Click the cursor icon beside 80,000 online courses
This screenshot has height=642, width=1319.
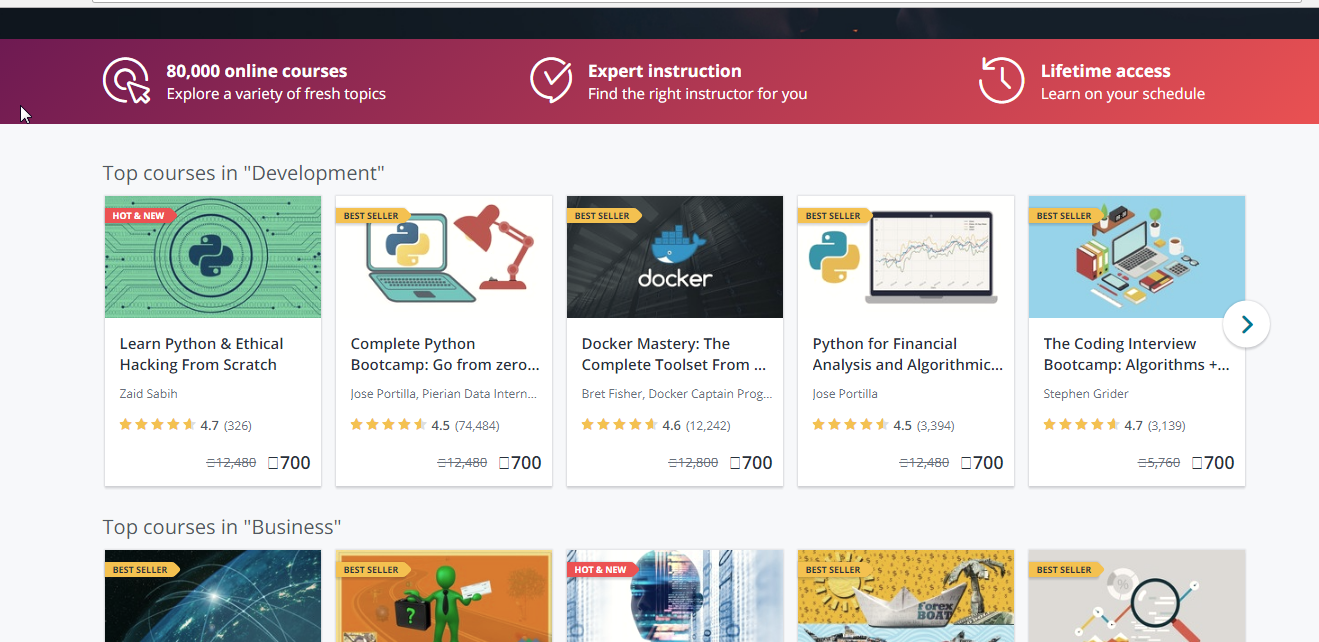pyautogui.click(x=126, y=81)
